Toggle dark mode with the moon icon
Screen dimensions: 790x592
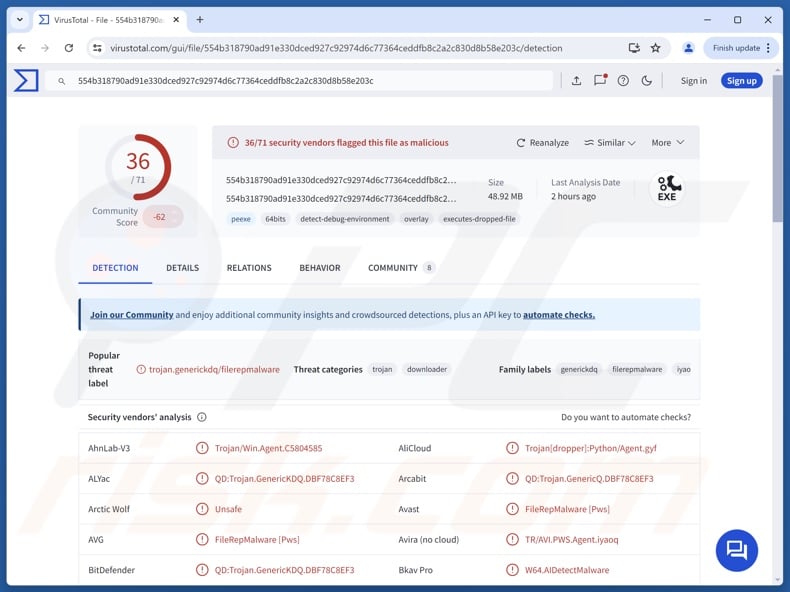(x=647, y=81)
